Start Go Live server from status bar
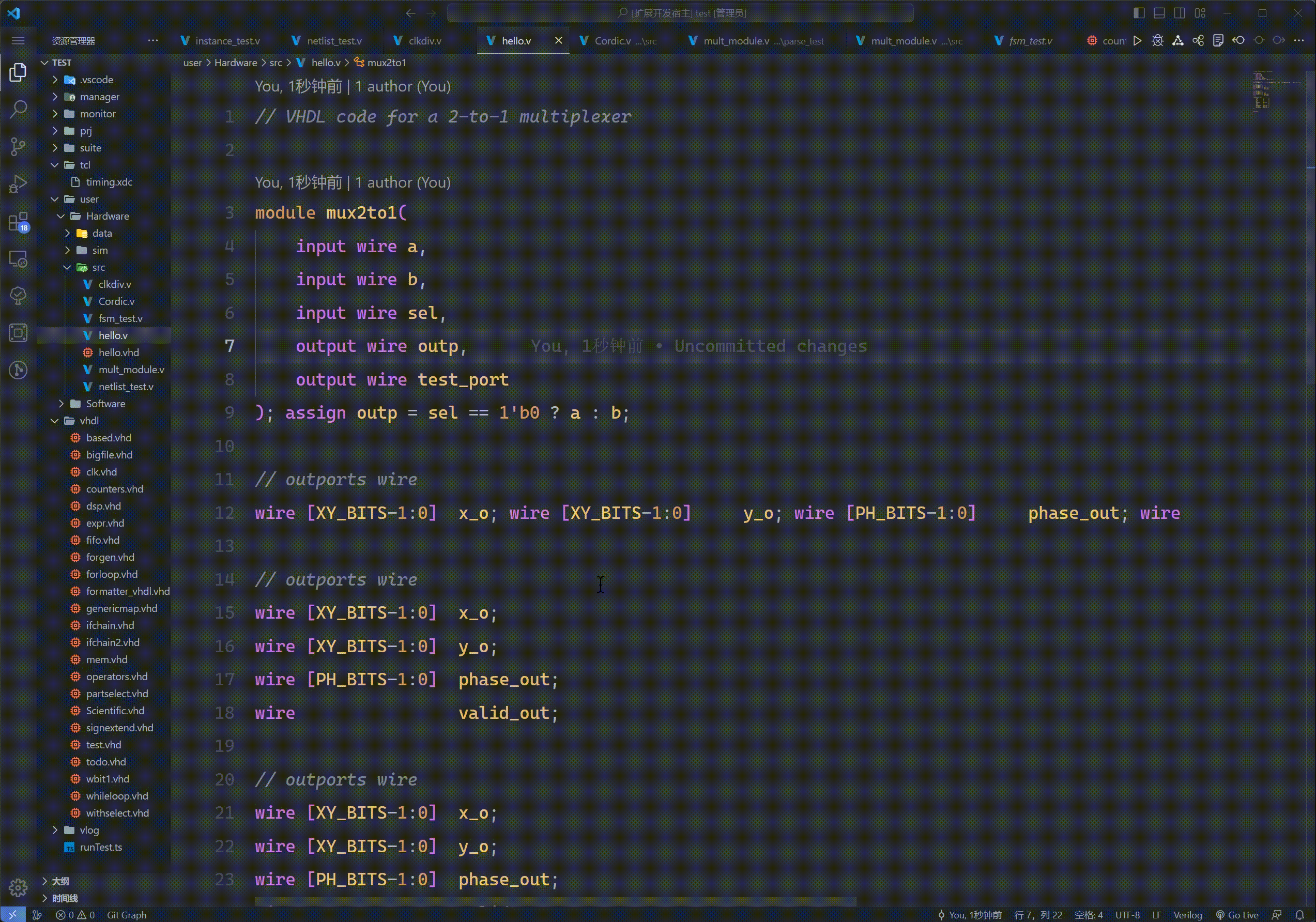This screenshot has width=1316, height=922. 1238,915
